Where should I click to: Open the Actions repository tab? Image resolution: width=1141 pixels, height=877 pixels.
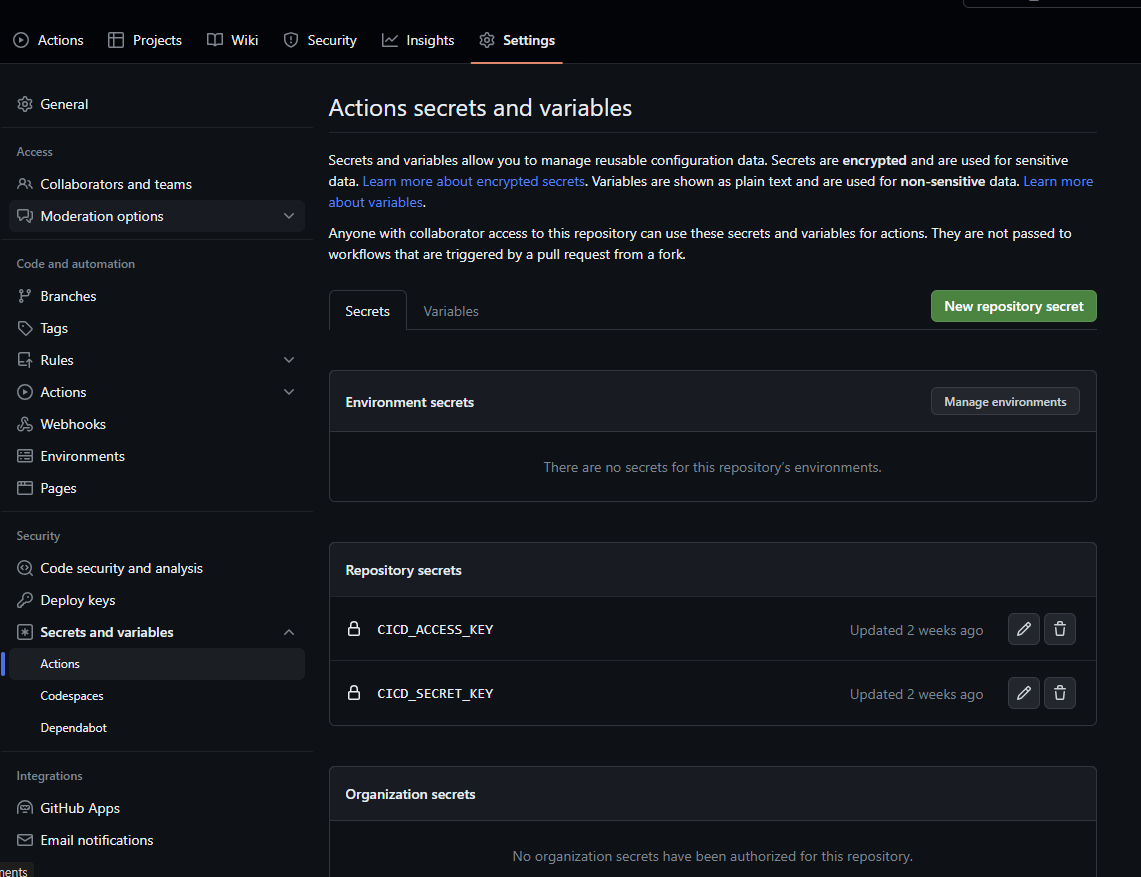coord(48,40)
